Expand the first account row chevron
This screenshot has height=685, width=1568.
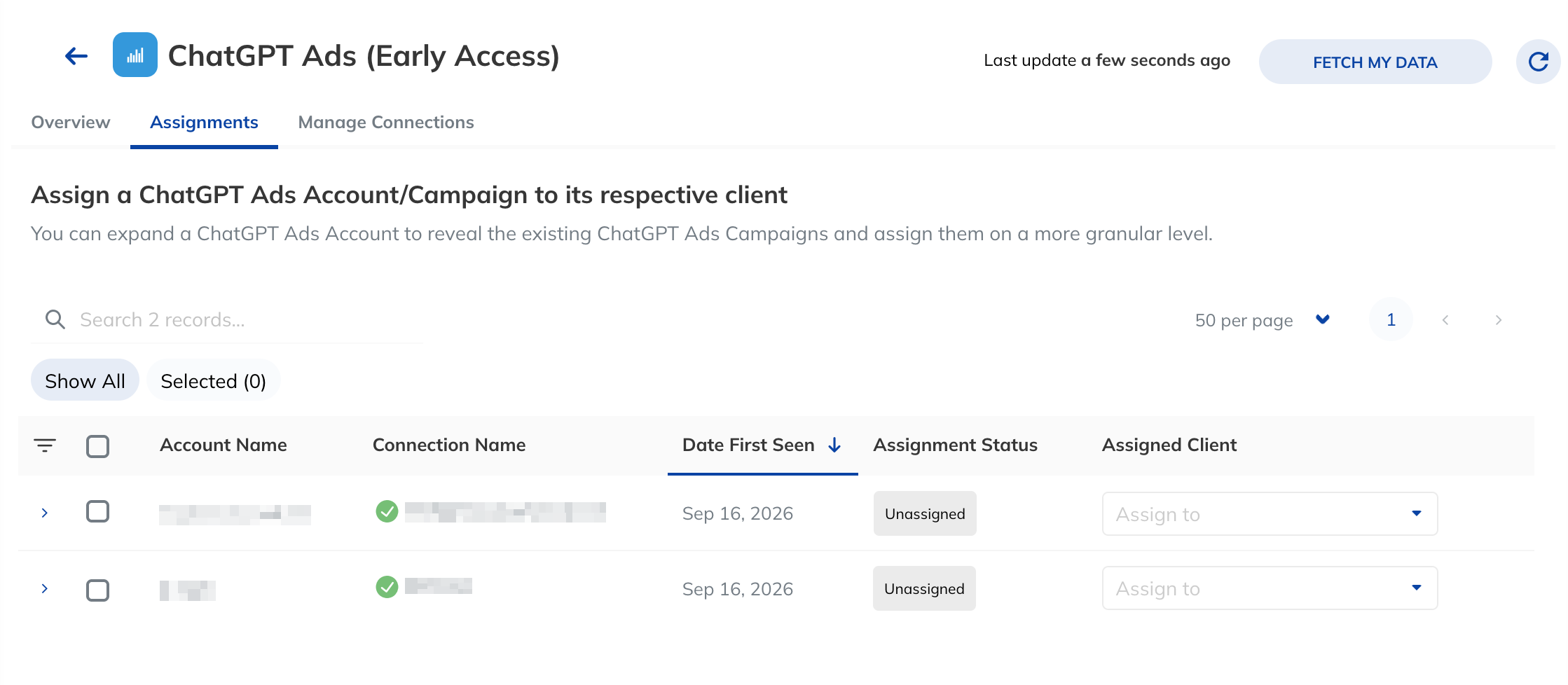(45, 513)
